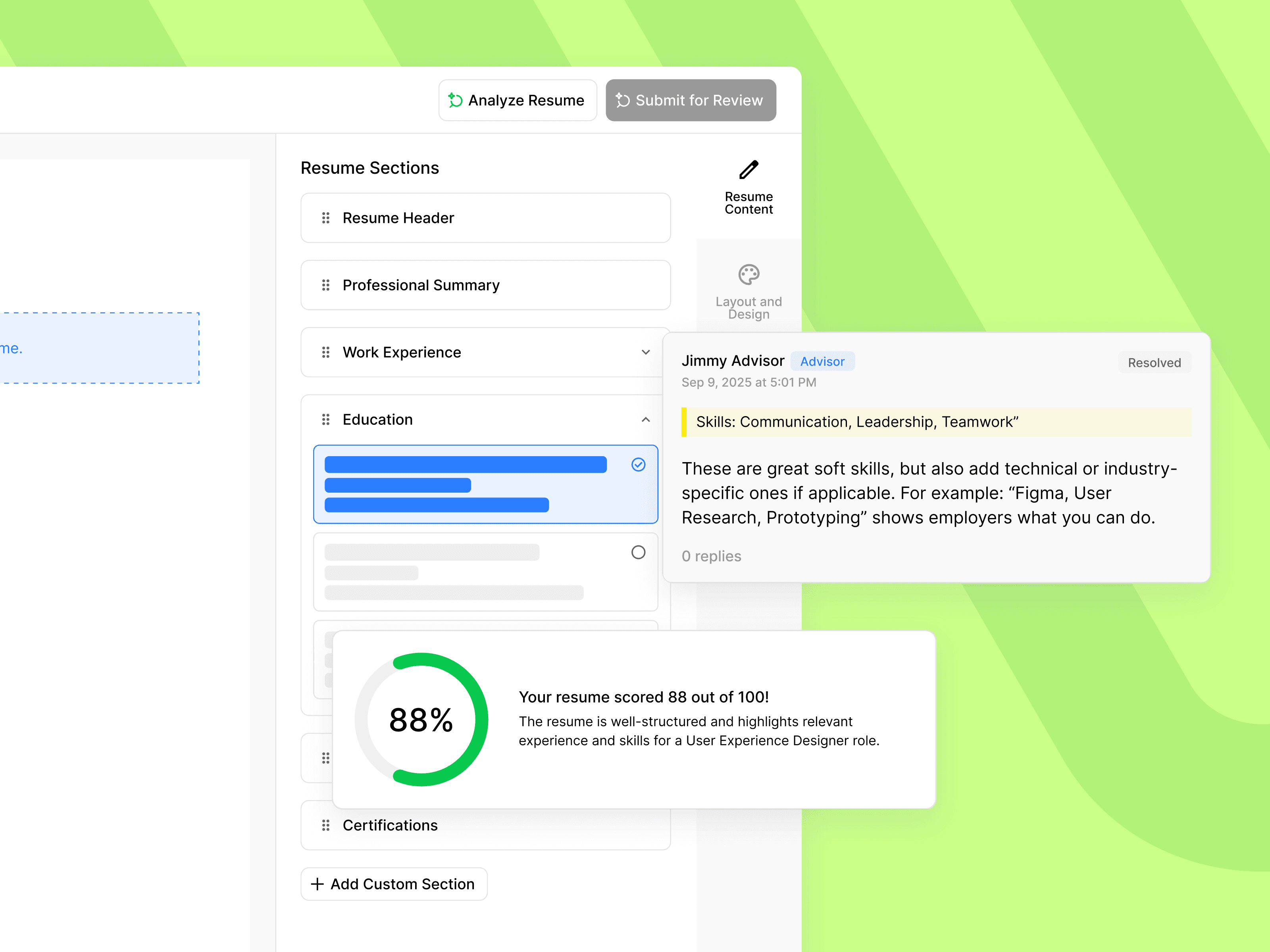Click the Layout and Design palette icon
This screenshot has height=952, width=1270.
tap(749, 275)
